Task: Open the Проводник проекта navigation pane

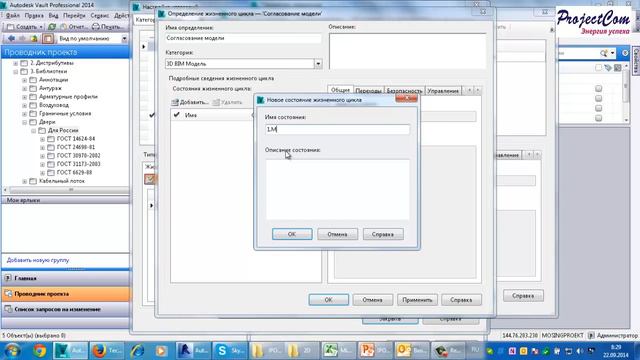Action: pos(66,294)
